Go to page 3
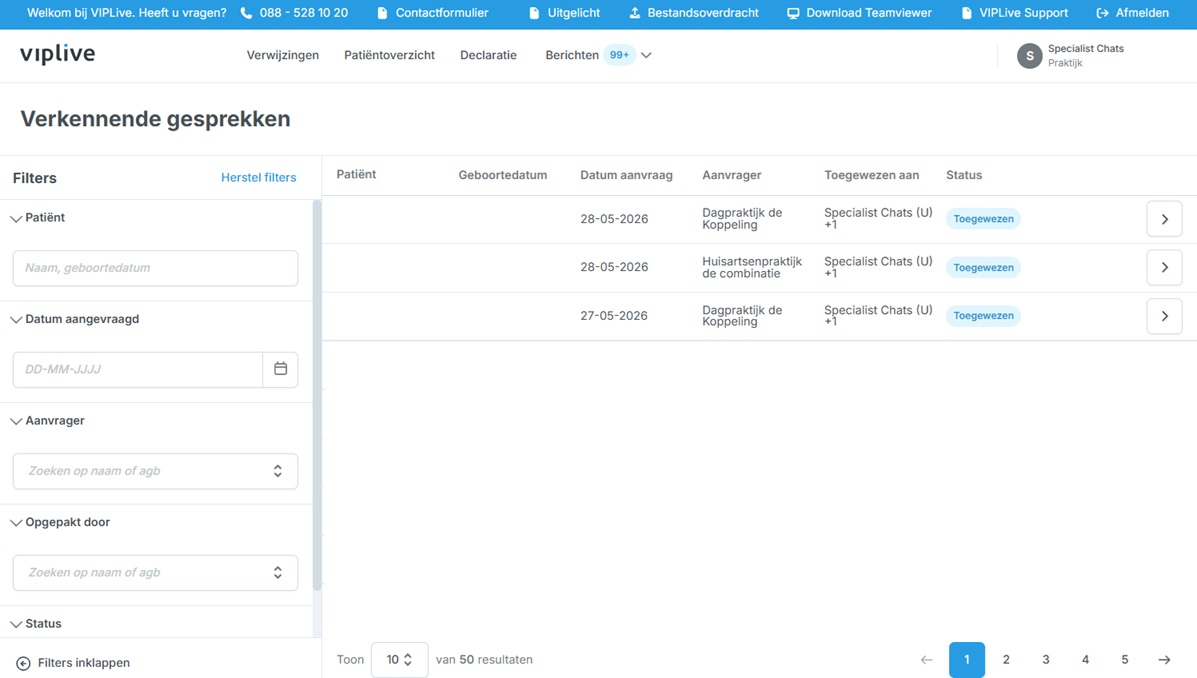1197x678 pixels. pos(1046,660)
